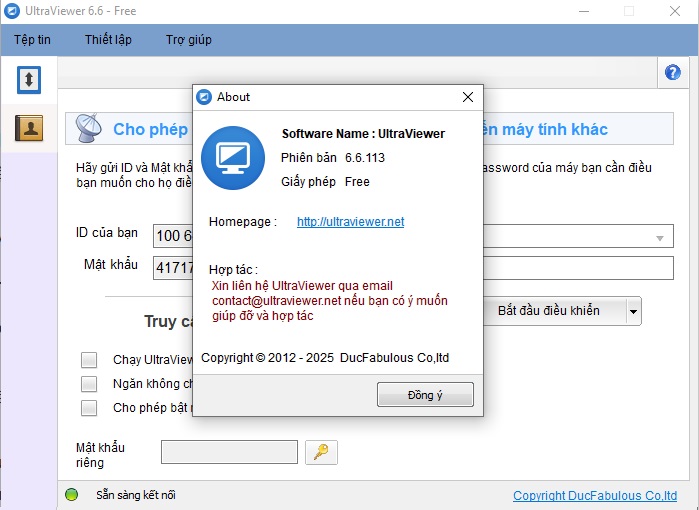This screenshot has width=699, height=510.
Task: Click the green ready-to-connect status indicator
Action: click(71, 494)
